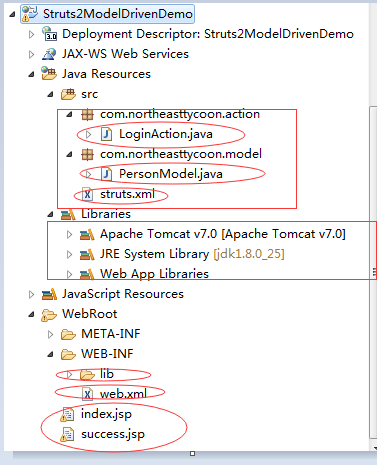Screen dimensions: 377x465
Task: Click the JAX-WS Web Services icon
Action: [49, 54]
